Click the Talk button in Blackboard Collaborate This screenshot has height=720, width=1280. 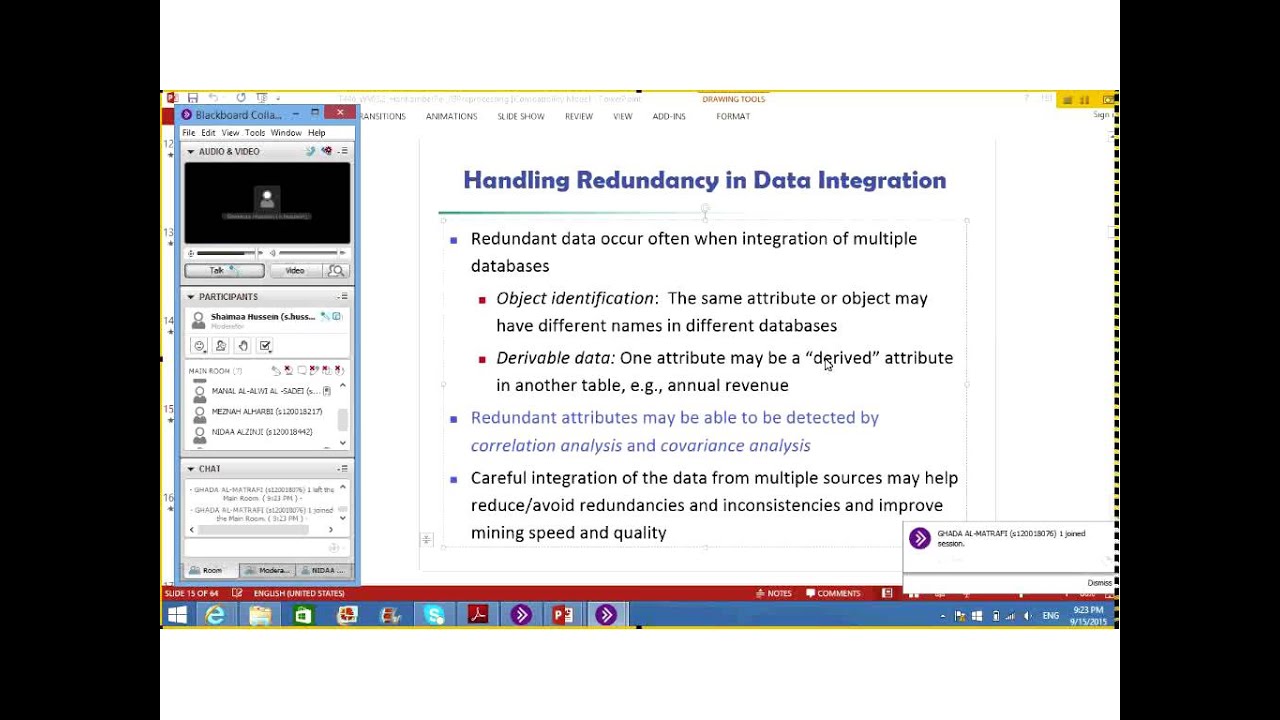pyautogui.click(x=224, y=271)
